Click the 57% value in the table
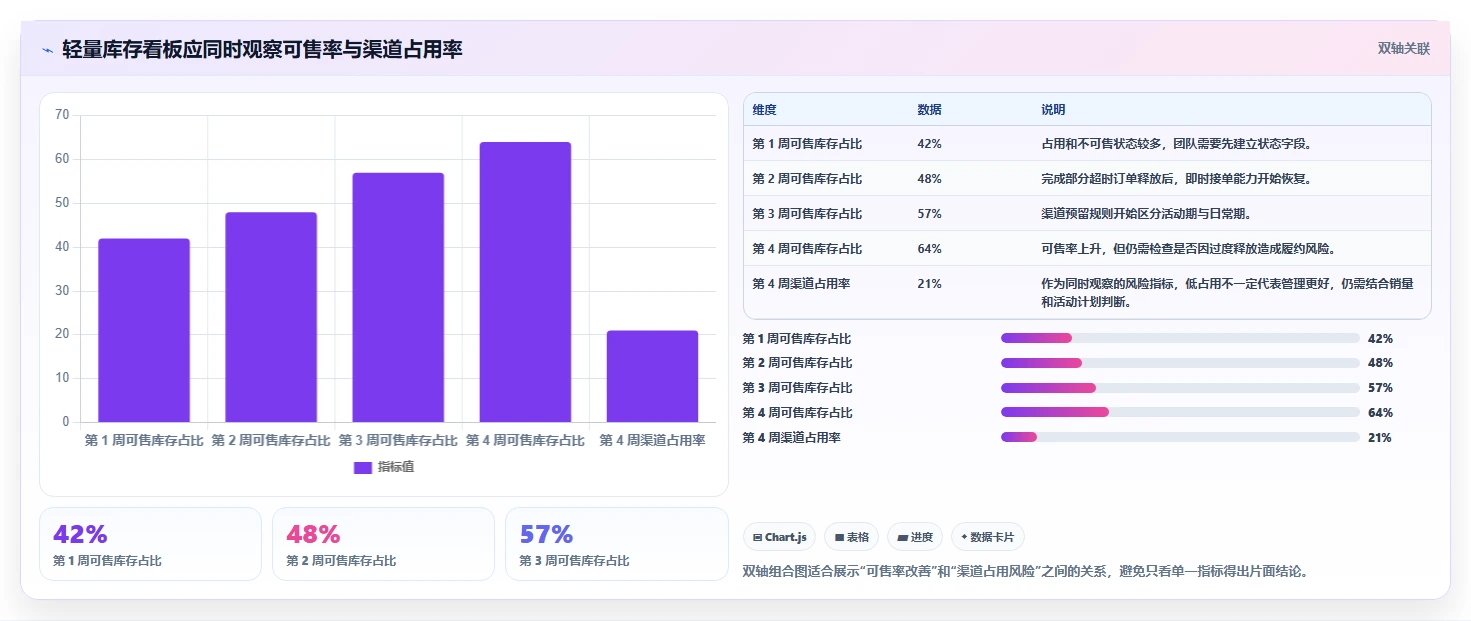 (929, 214)
